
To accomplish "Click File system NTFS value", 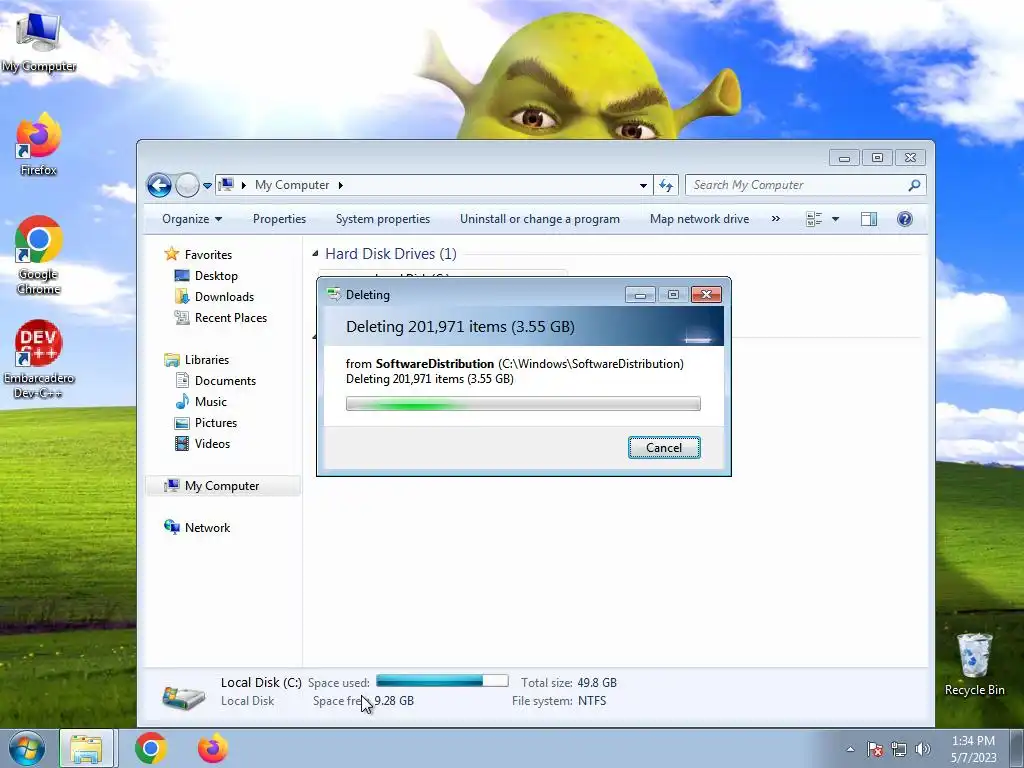I will coord(592,701).
